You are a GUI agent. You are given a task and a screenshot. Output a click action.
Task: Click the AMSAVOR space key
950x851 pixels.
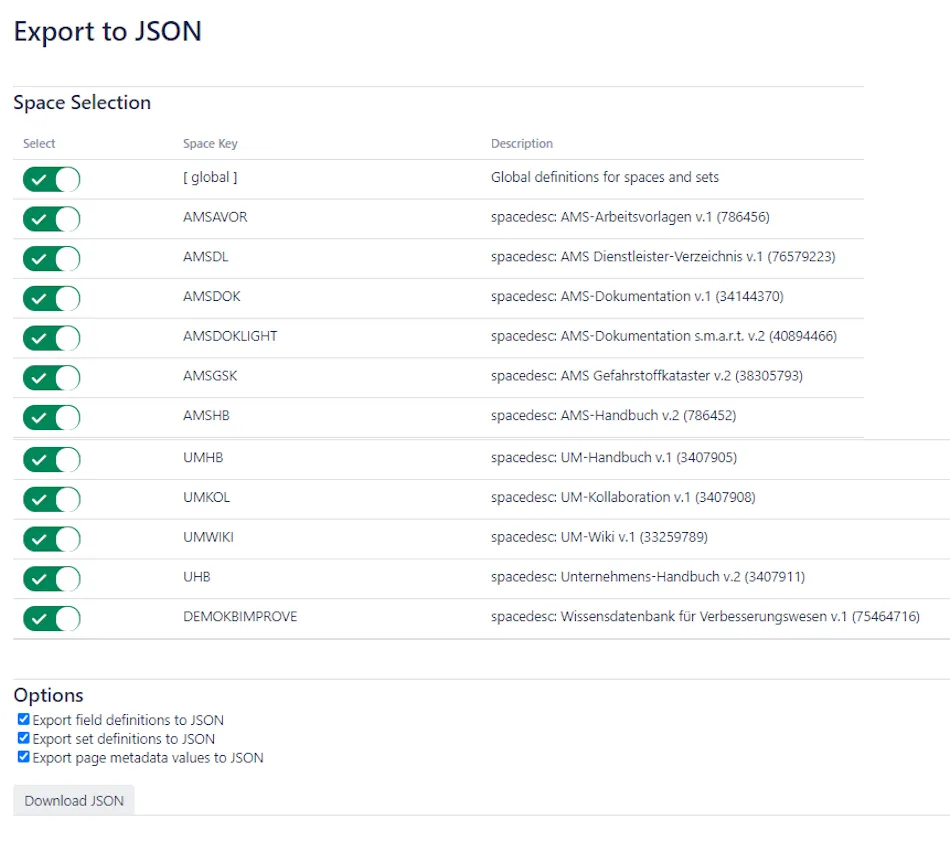click(215, 217)
